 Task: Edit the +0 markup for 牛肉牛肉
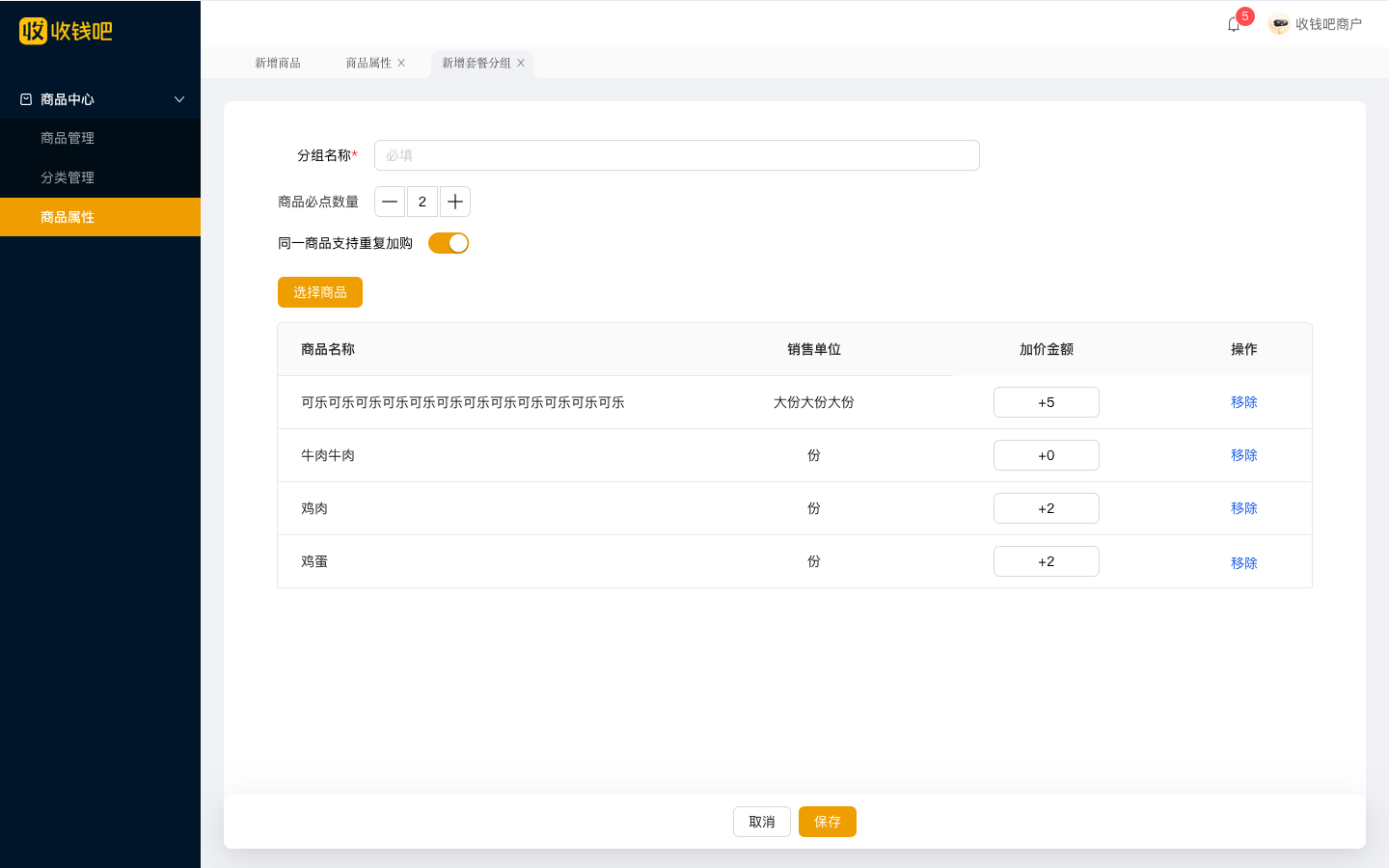click(1047, 455)
